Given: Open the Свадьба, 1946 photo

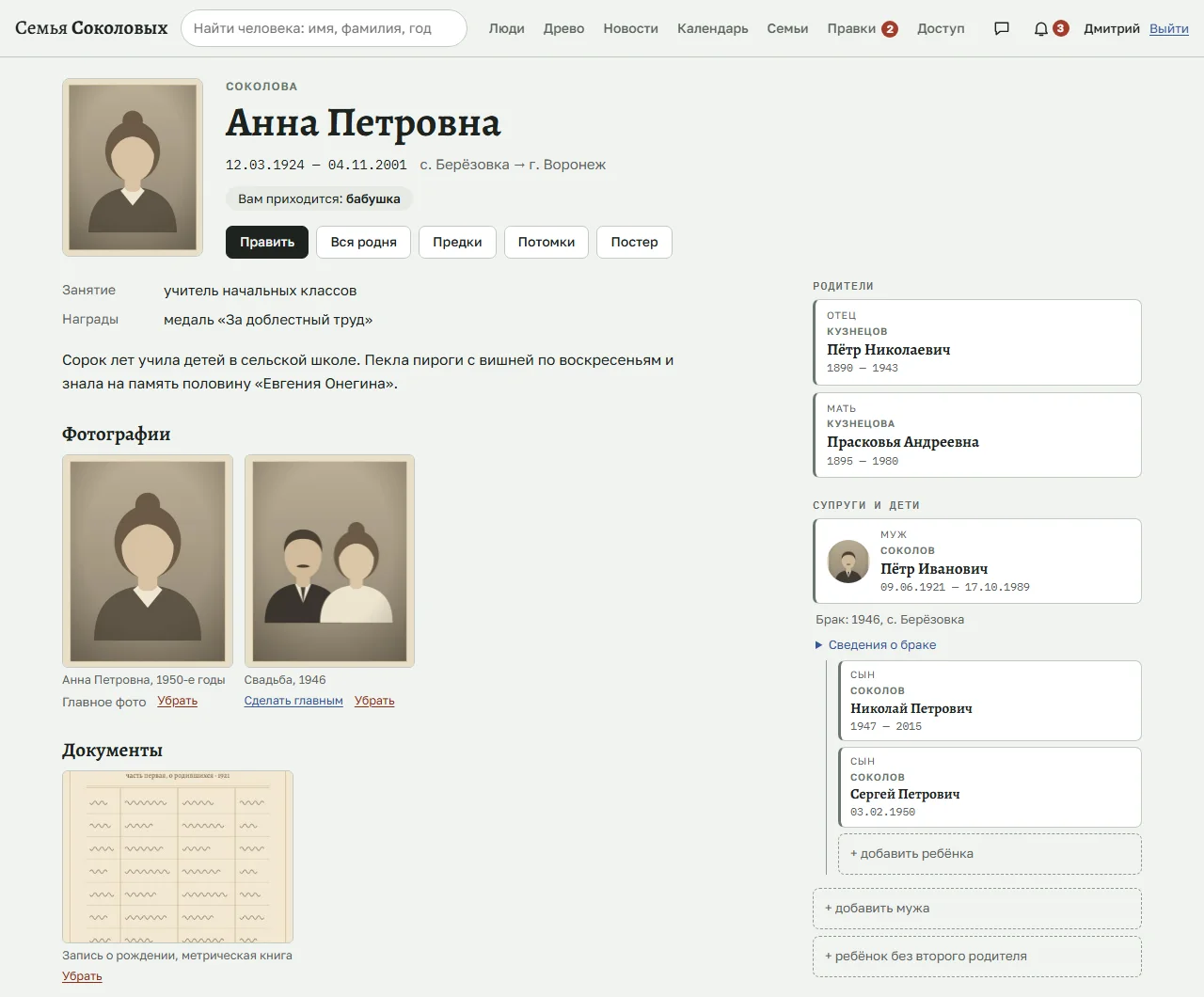Looking at the screenshot, I should [329, 561].
